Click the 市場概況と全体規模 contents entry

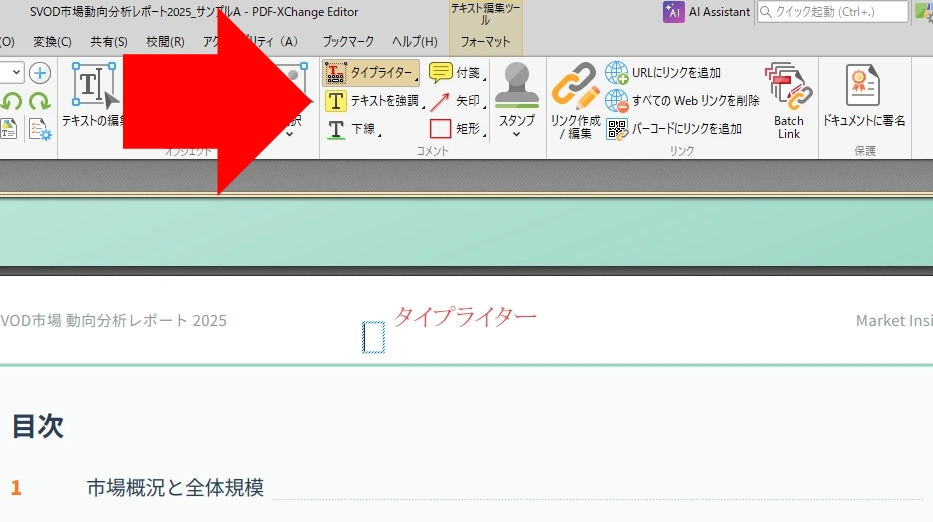point(176,487)
